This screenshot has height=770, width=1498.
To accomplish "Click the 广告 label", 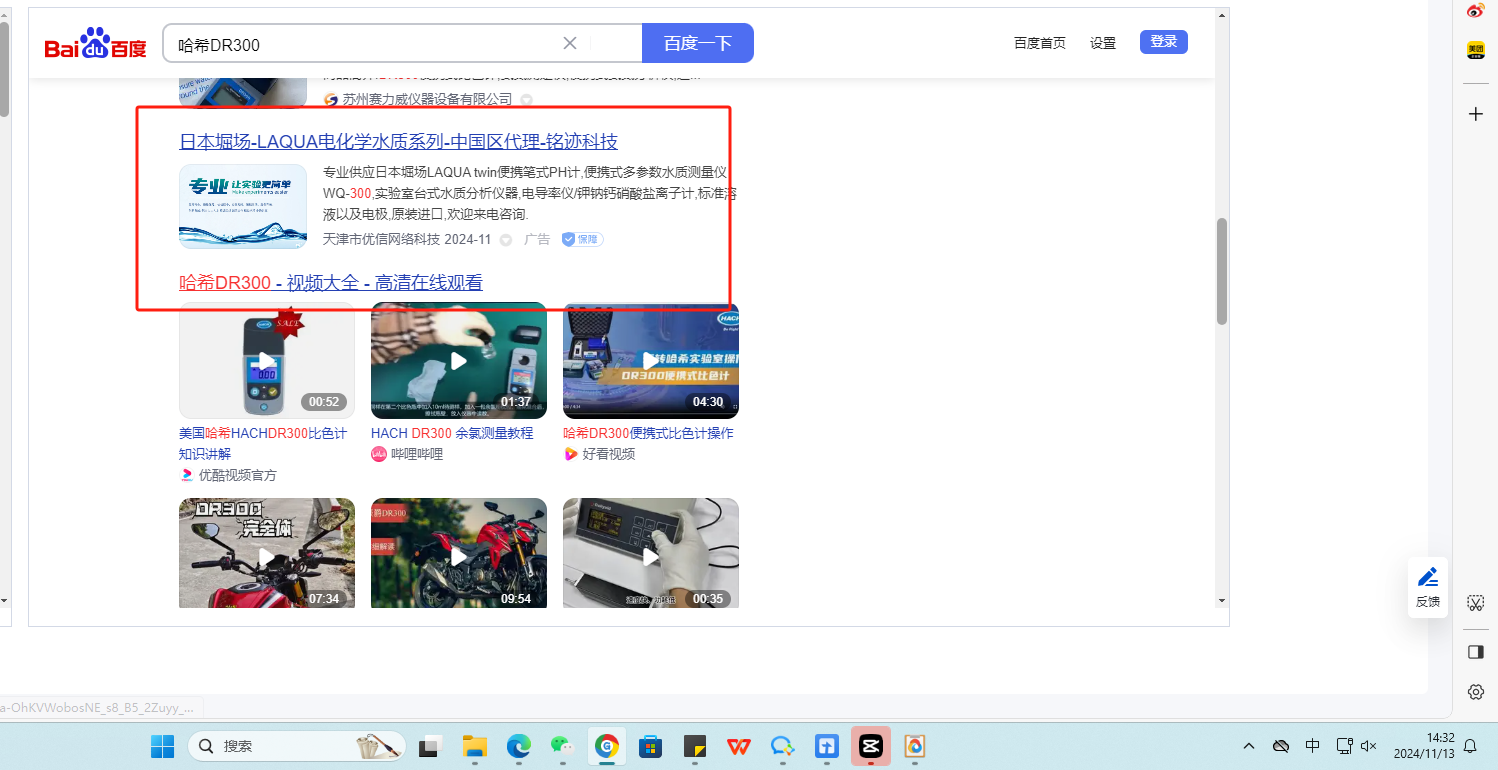I will pos(537,239).
